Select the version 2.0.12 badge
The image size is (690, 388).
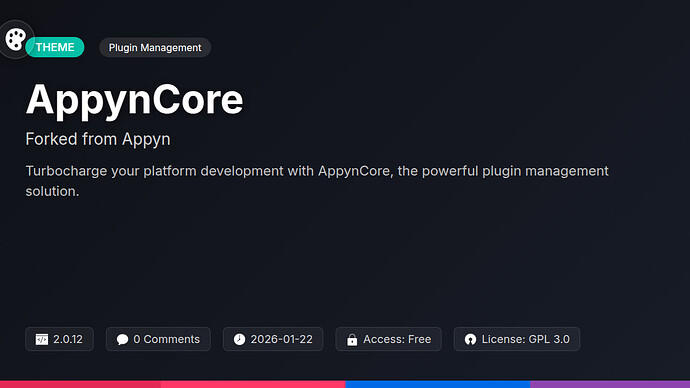pos(59,339)
